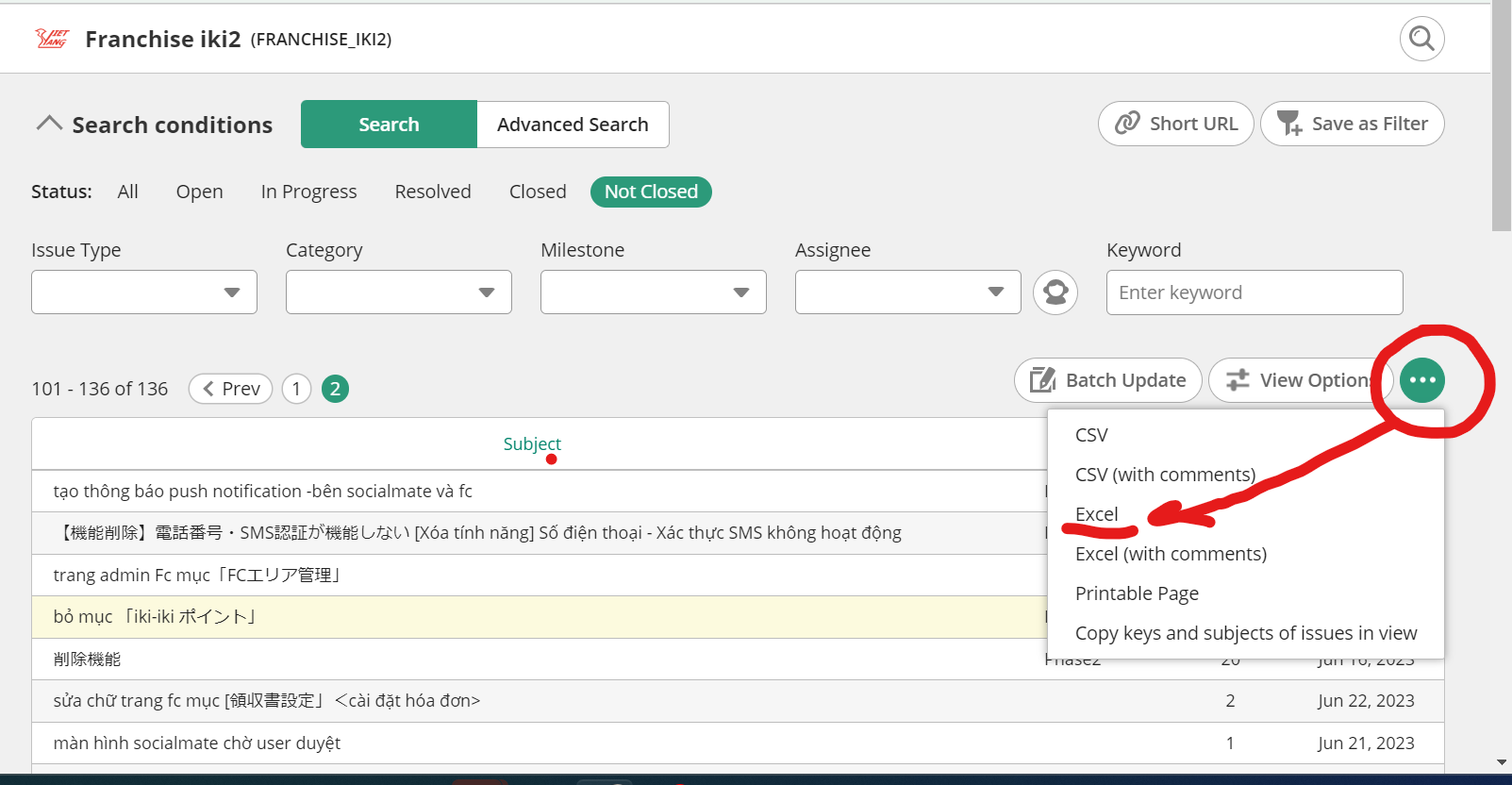
Task: Go to the Prev results page
Action: click(x=231, y=389)
